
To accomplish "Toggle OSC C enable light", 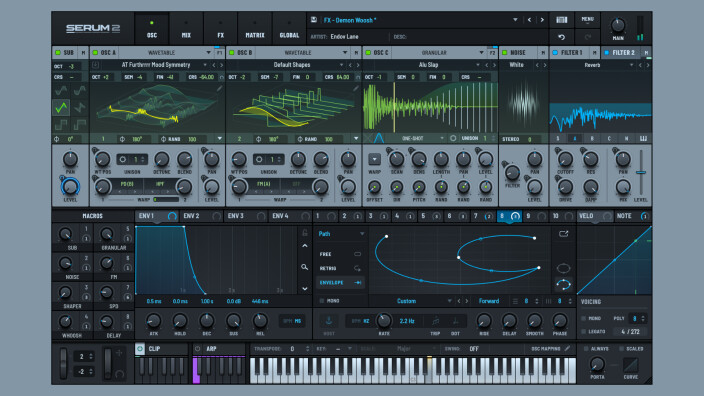I will click(x=368, y=53).
